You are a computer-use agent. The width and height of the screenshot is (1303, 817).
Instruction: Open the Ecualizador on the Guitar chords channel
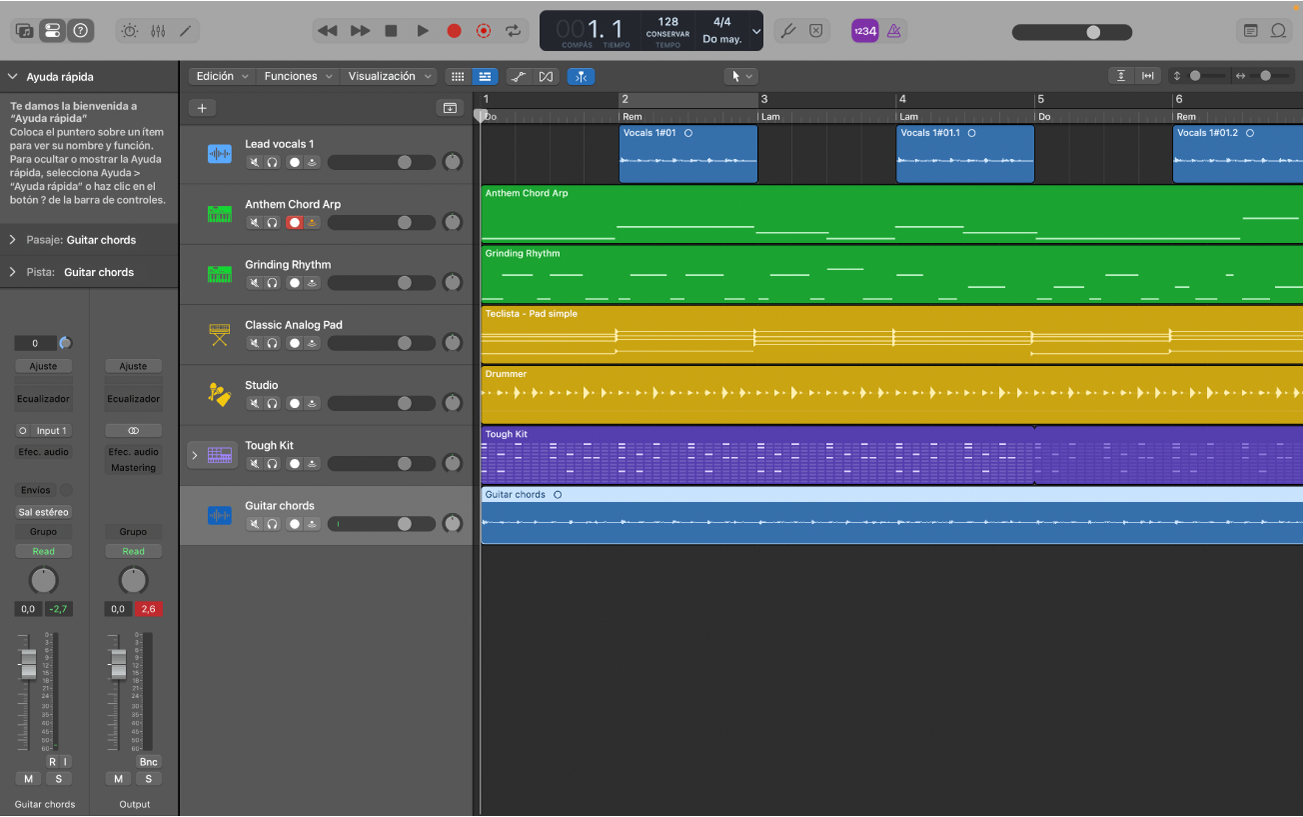click(x=43, y=398)
